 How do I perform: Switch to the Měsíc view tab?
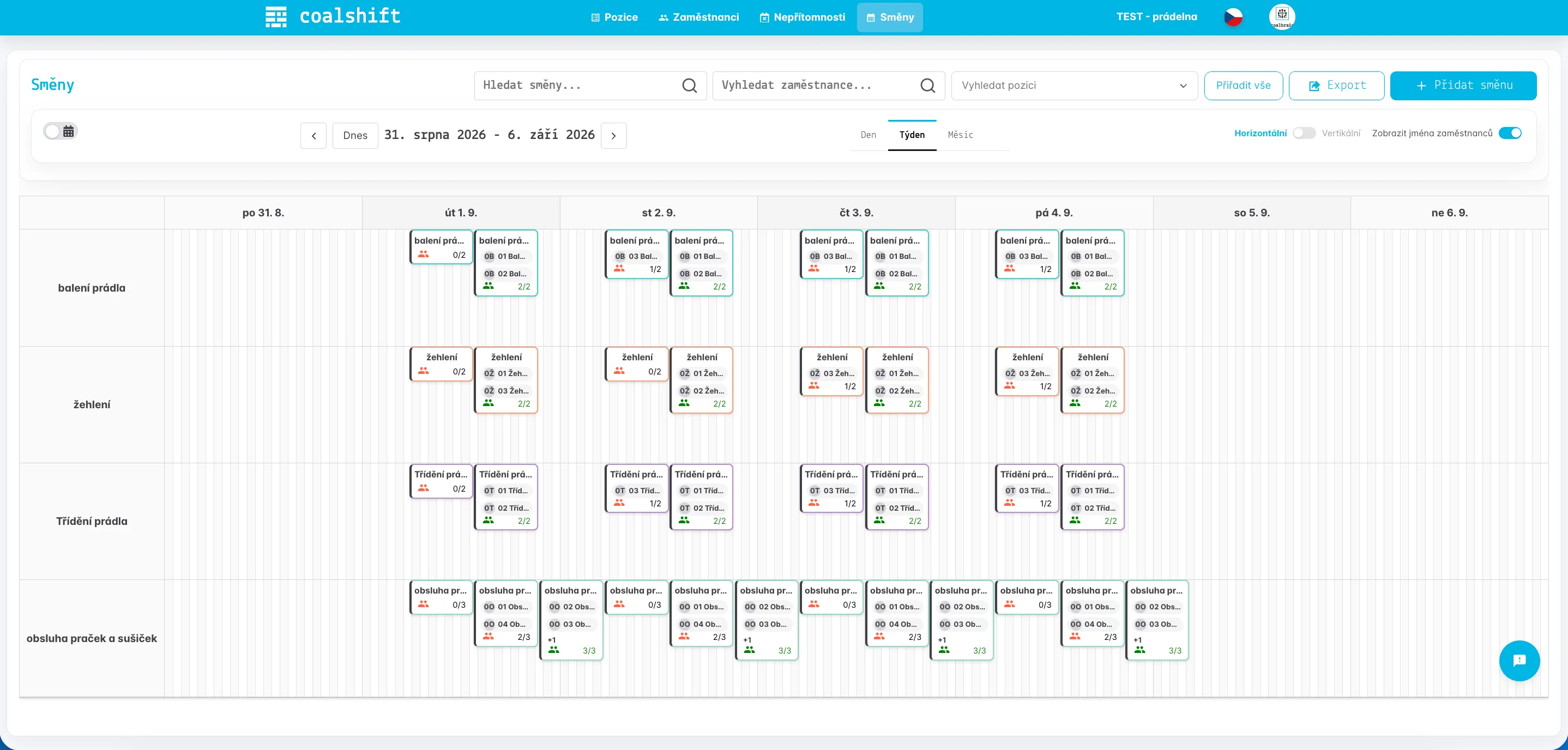(960, 135)
